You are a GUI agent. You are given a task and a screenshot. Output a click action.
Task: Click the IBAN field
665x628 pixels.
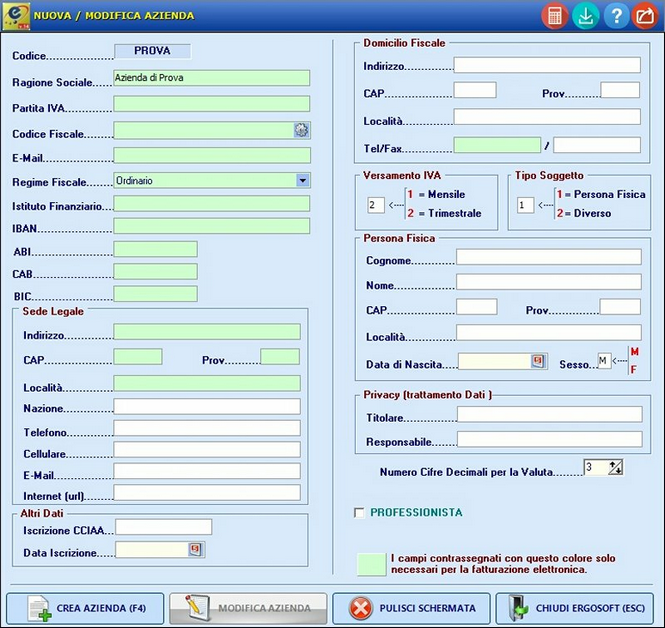click(x=212, y=226)
